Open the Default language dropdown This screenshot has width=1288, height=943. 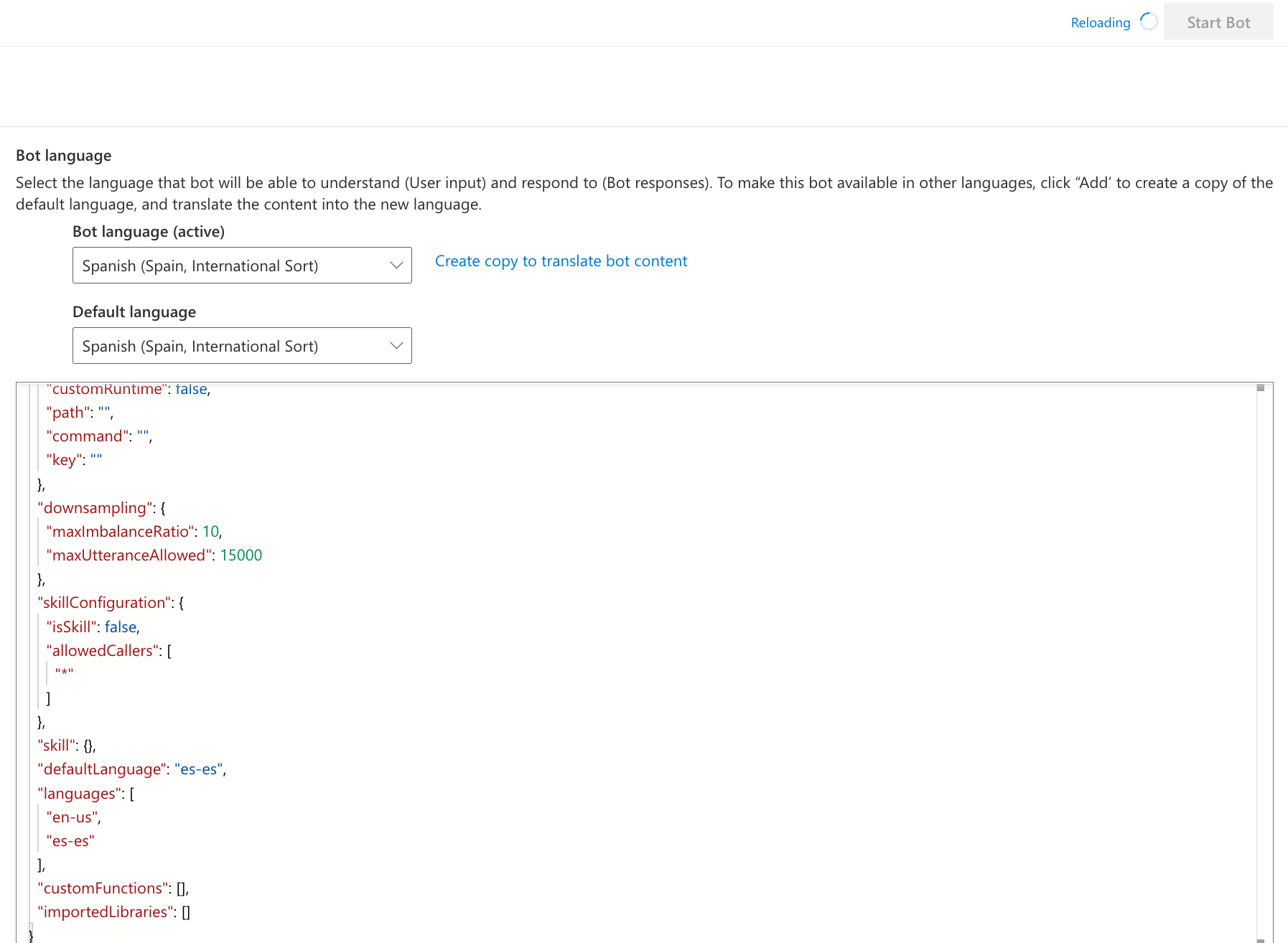coord(241,345)
